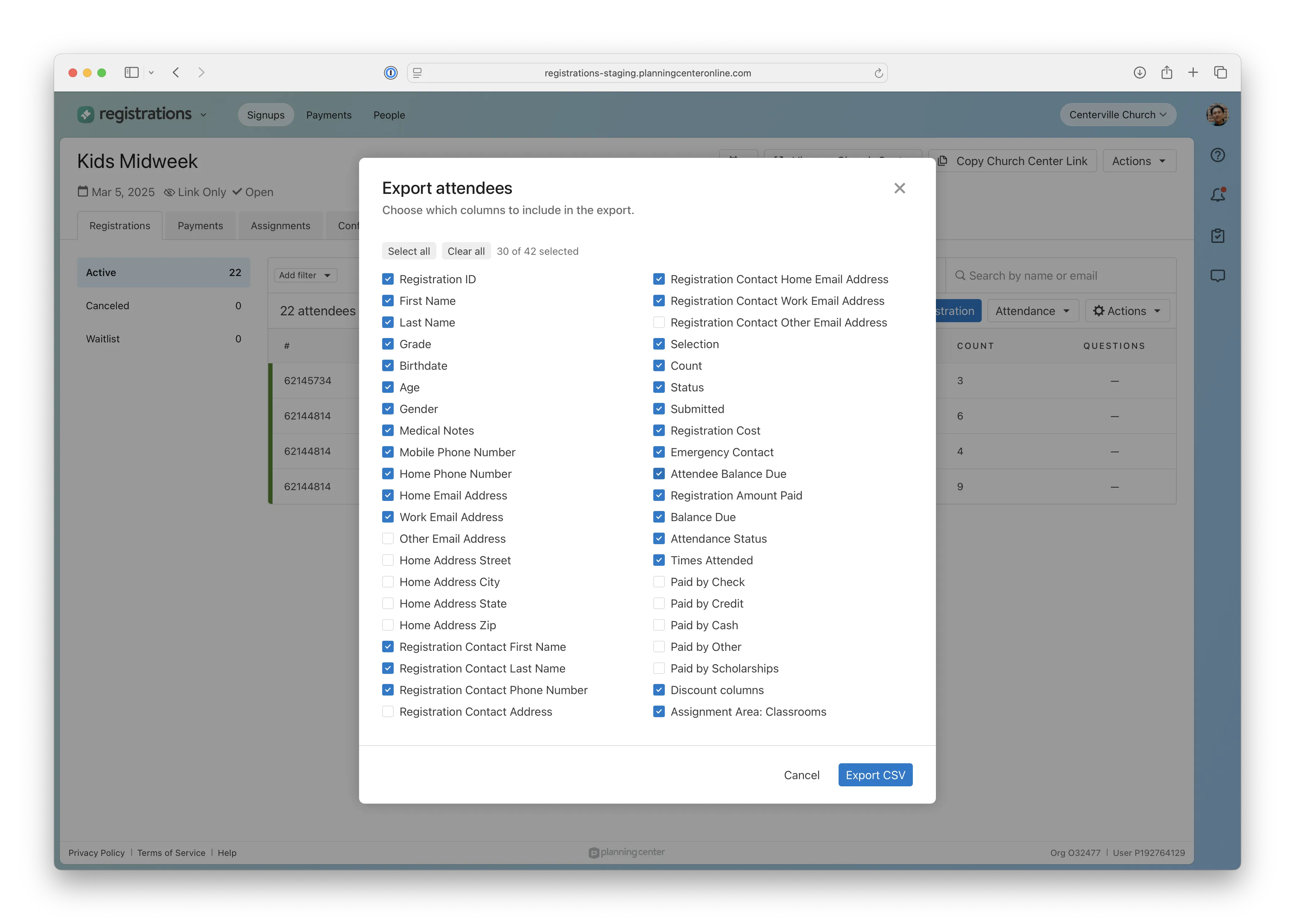Click Cancel in the export dialog
This screenshot has height=924, width=1295.
tap(801, 775)
